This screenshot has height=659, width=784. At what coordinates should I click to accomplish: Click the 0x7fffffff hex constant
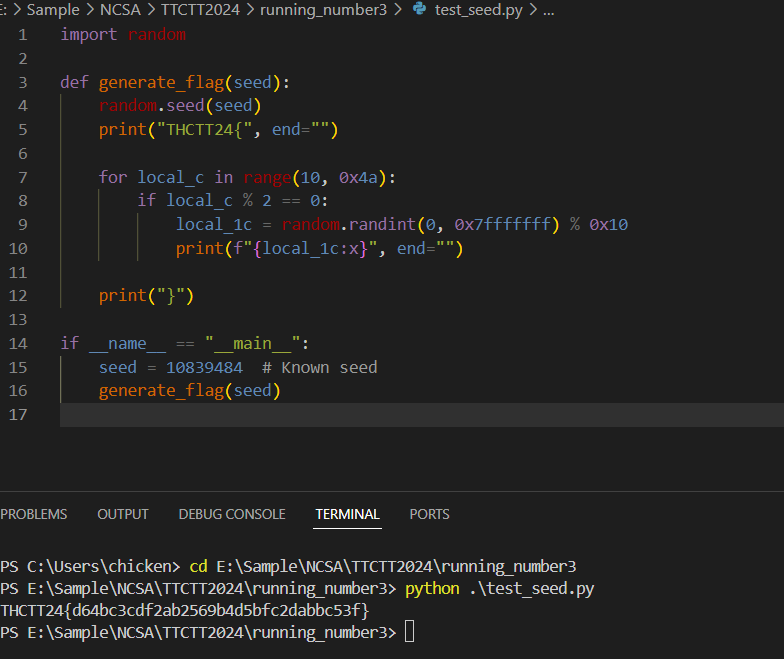click(x=502, y=224)
